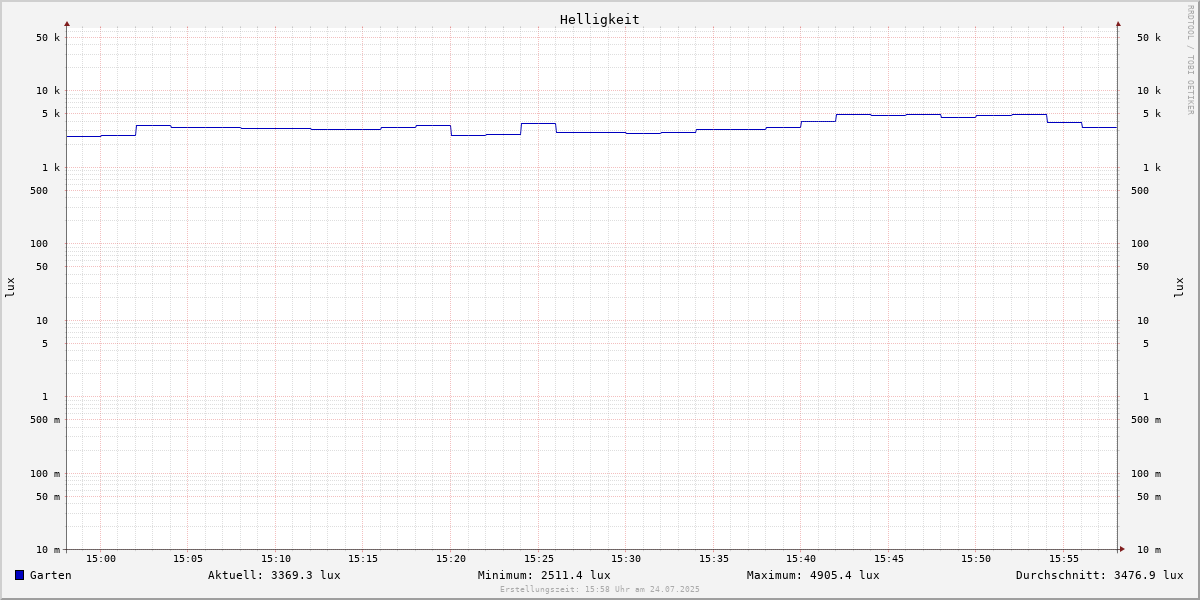Click the chart title 'Helligkeit'

point(600,19)
